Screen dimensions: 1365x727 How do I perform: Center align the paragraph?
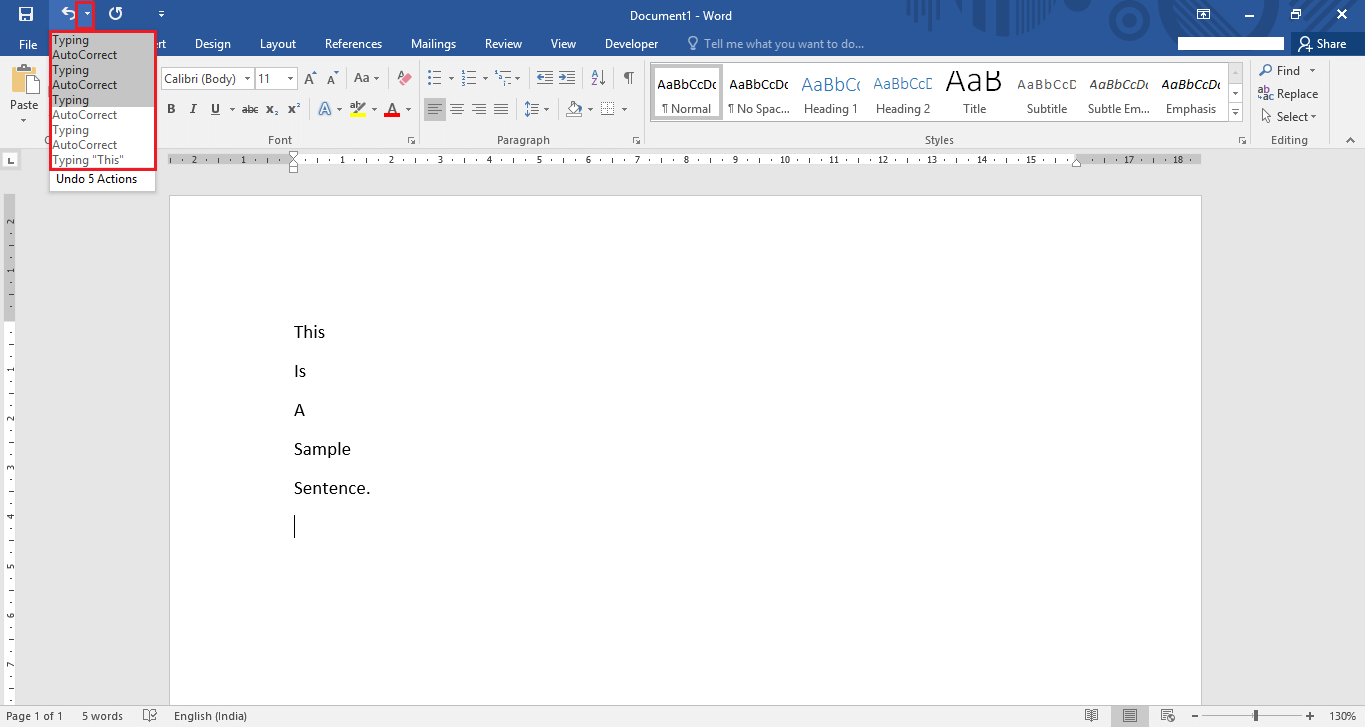click(x=457, y=109)
